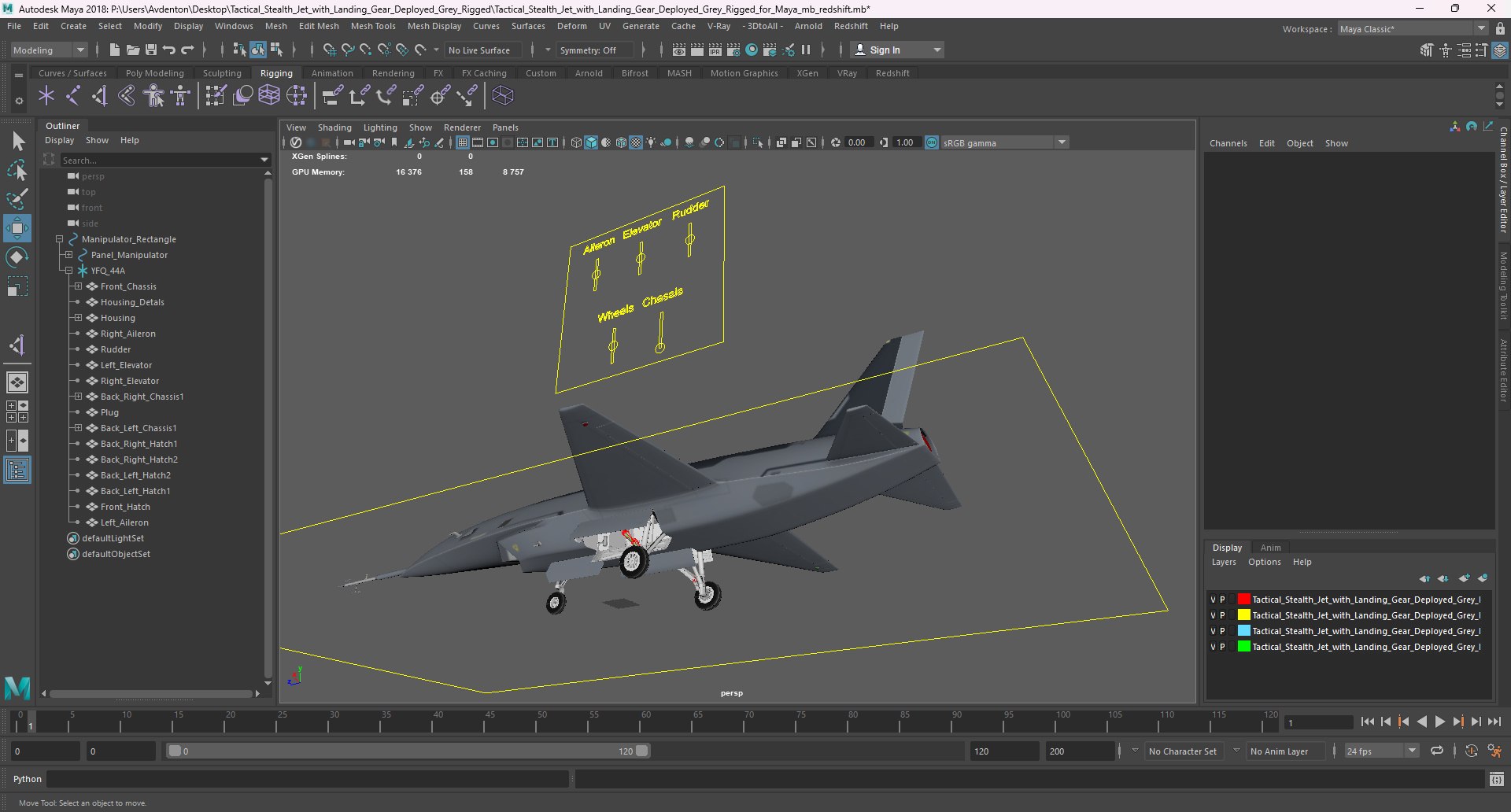Click the Create Joints shelf icon
Screen dimensions: 1511x812
(x=73, y=96)
